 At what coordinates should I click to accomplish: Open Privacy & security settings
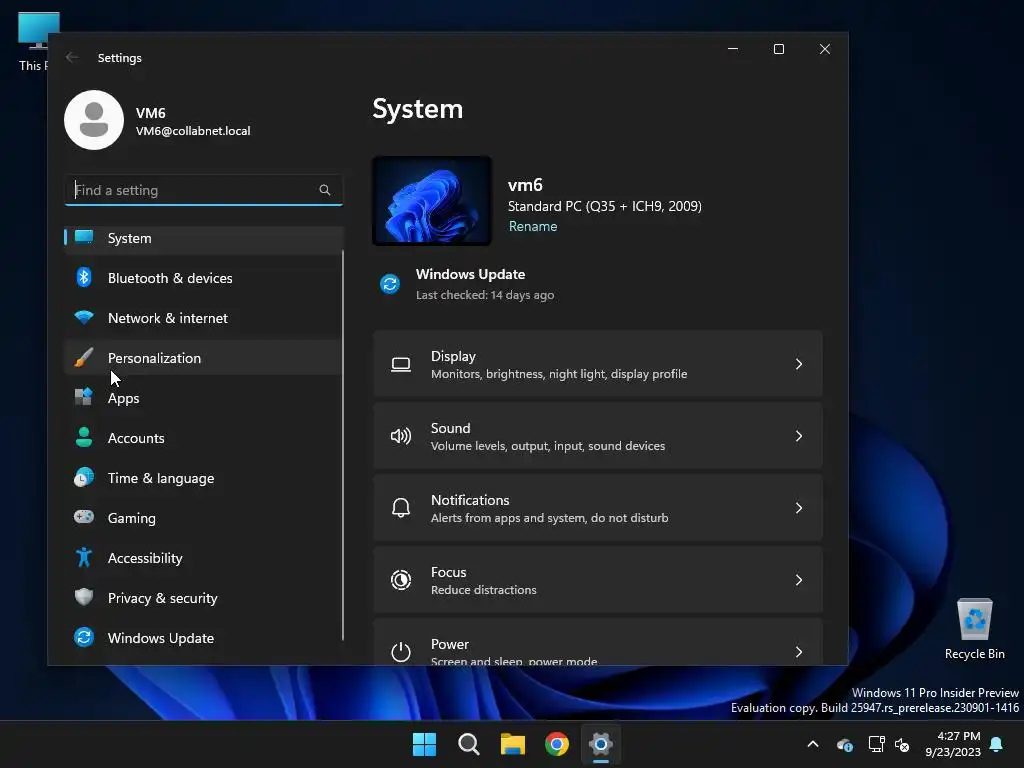204,598
